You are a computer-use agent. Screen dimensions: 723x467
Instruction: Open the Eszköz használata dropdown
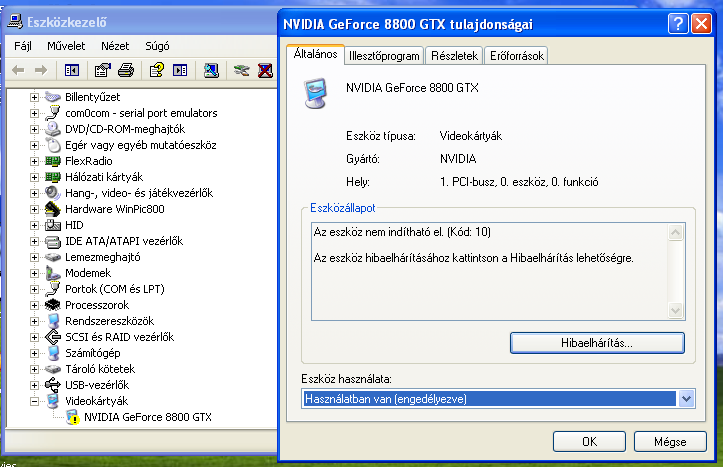coord(686,399)
